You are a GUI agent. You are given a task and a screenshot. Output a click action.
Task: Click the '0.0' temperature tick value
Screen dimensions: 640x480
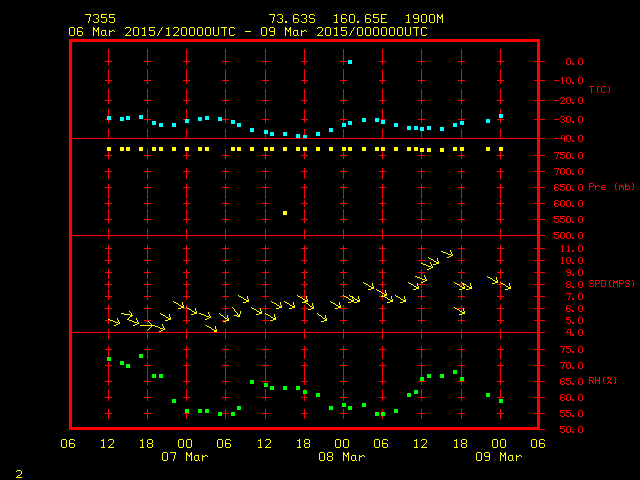pyautogui.click(x=574, y=62)
